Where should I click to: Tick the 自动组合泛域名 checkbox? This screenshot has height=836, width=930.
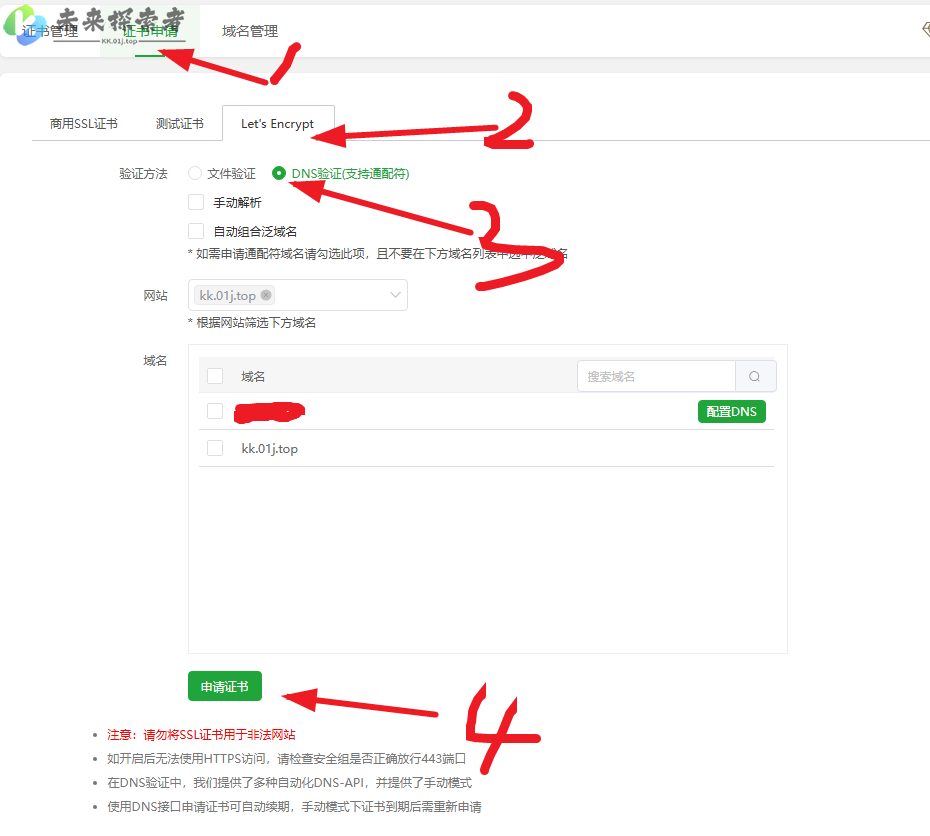(196, 231)
